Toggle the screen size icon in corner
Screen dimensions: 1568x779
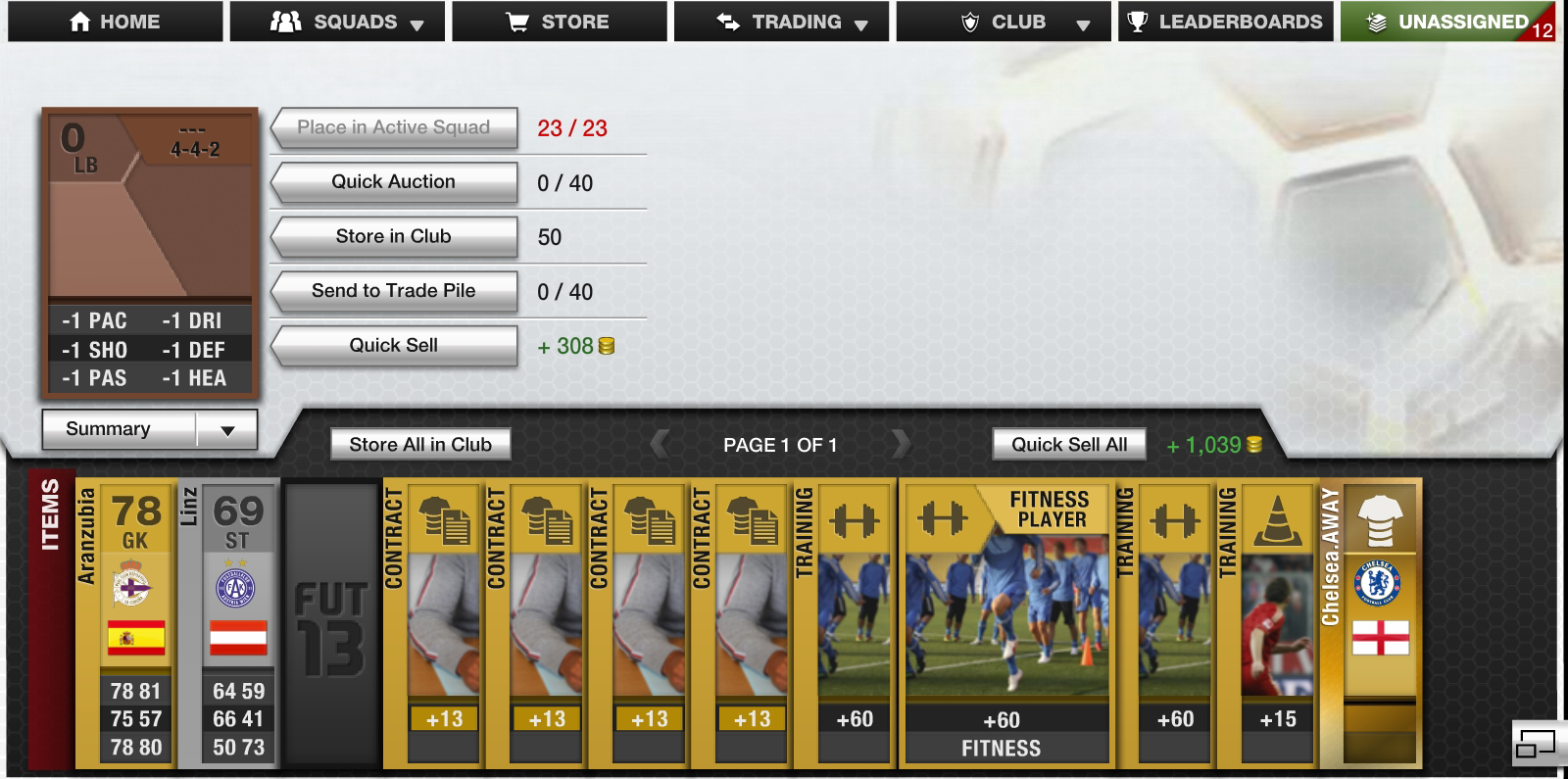[1536, 745]
